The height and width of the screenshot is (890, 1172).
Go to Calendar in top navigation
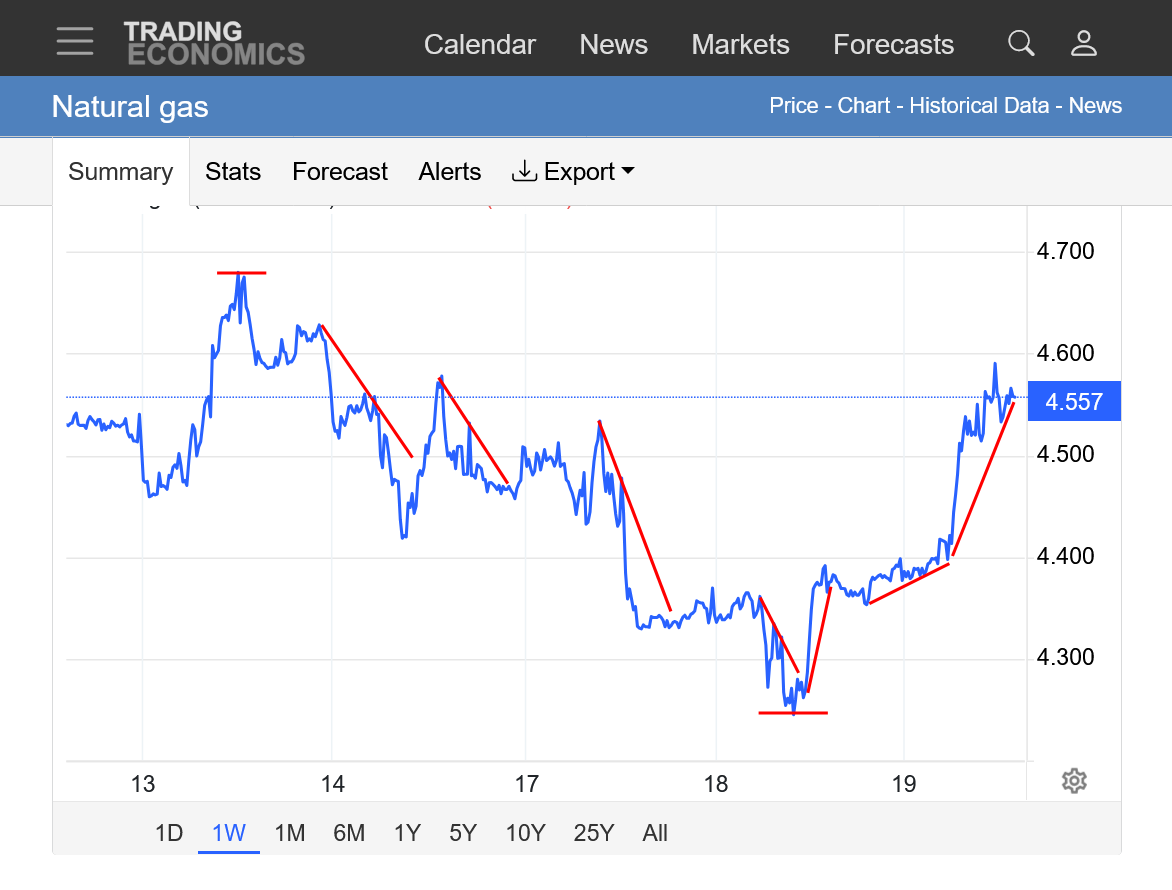click(x=480, y=45)
